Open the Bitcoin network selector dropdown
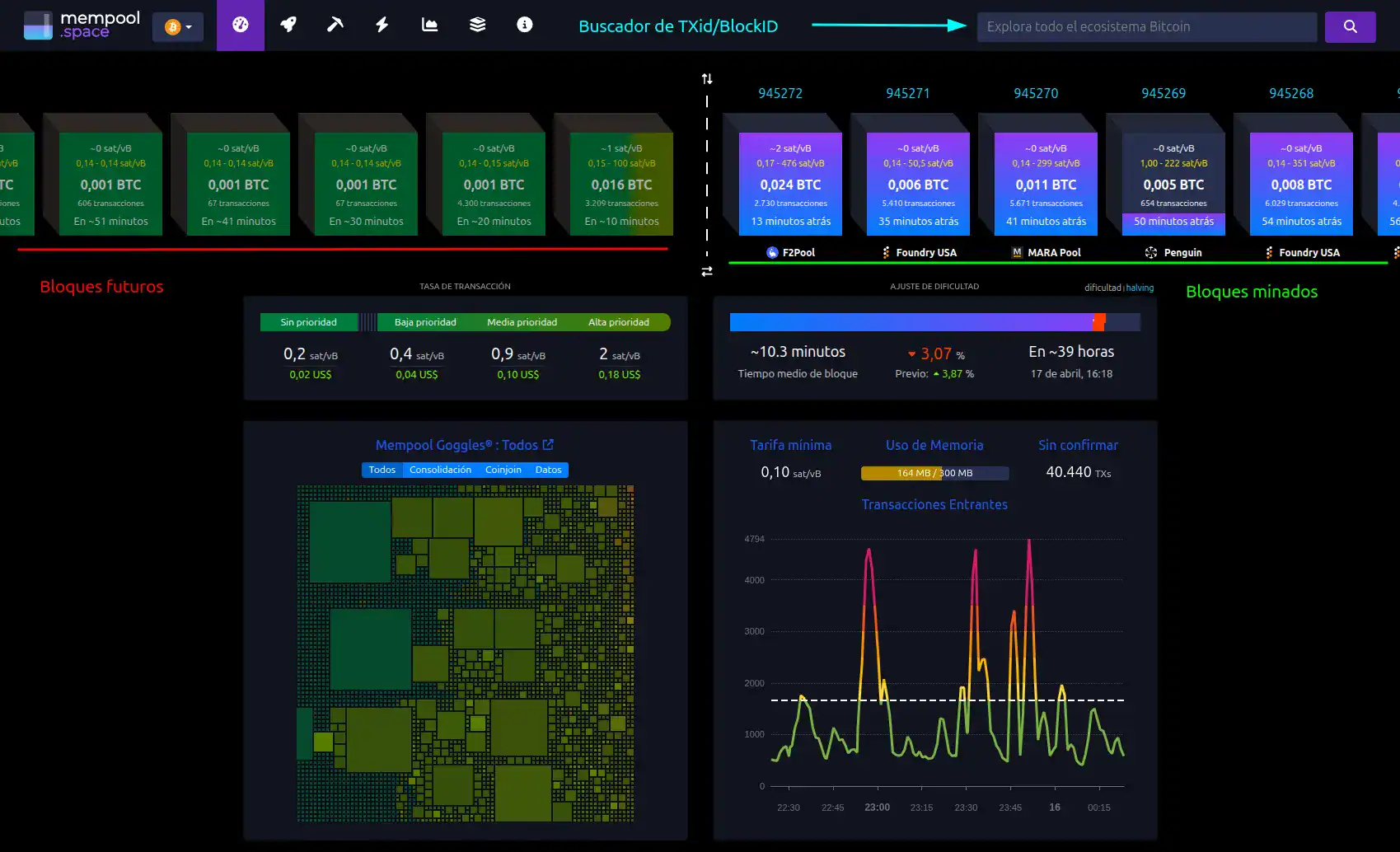The image size is (1400, 852). pos(178,27)
